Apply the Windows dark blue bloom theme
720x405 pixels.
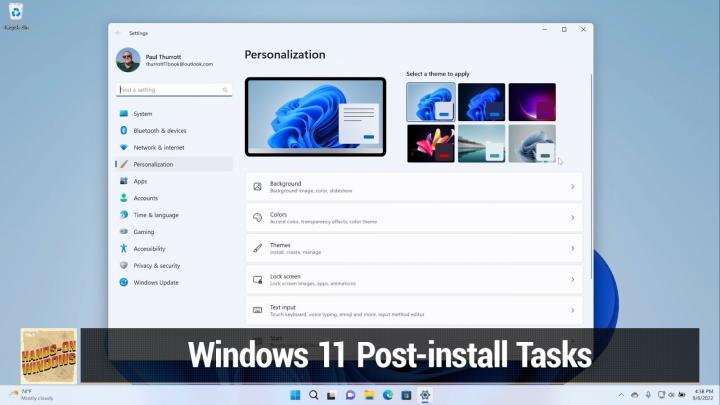coord(481,102)
